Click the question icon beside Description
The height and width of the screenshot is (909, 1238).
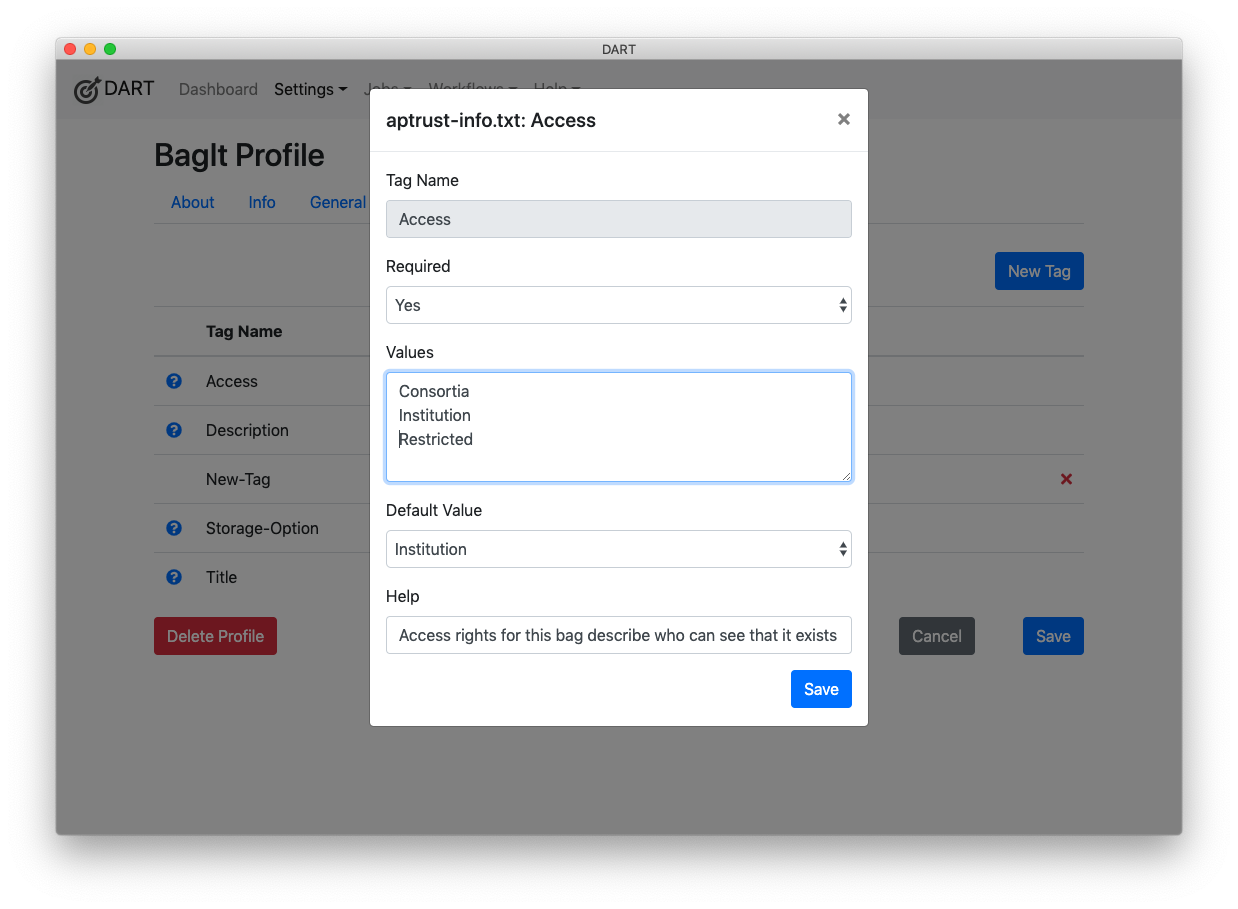[x=174, y=430]
